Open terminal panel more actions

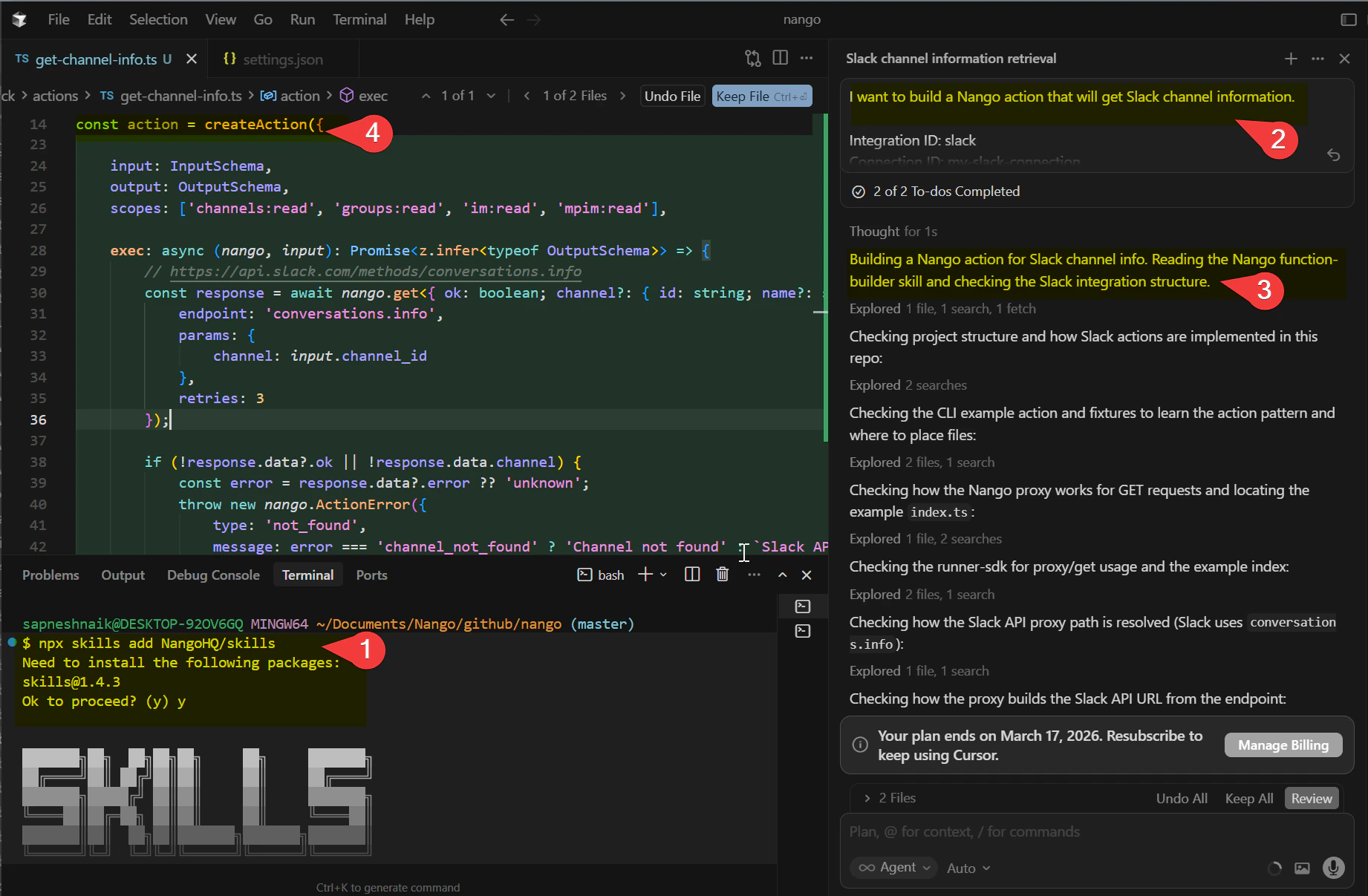[755, 575]
